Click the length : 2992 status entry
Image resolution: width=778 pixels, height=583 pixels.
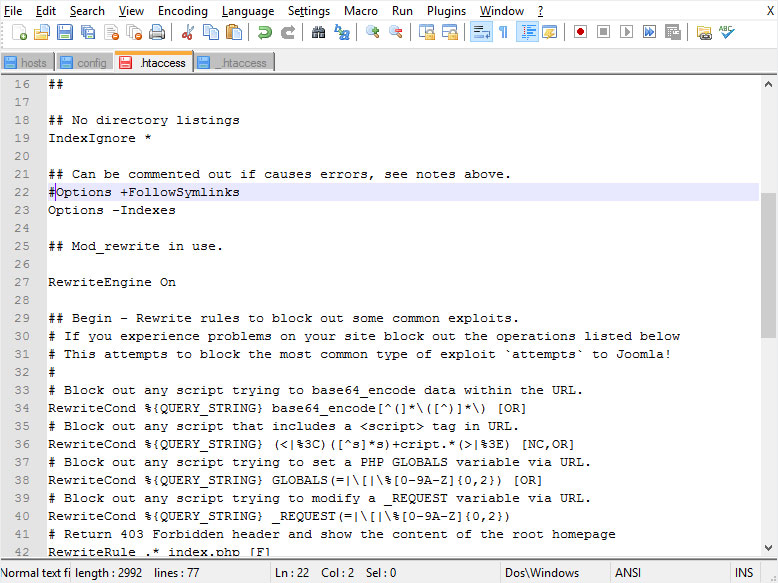[109, 573]
